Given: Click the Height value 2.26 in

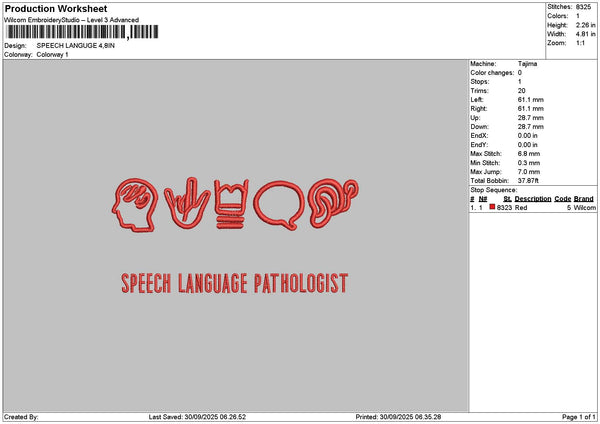Looking at the screenshot, I should (x=585, y=25).
